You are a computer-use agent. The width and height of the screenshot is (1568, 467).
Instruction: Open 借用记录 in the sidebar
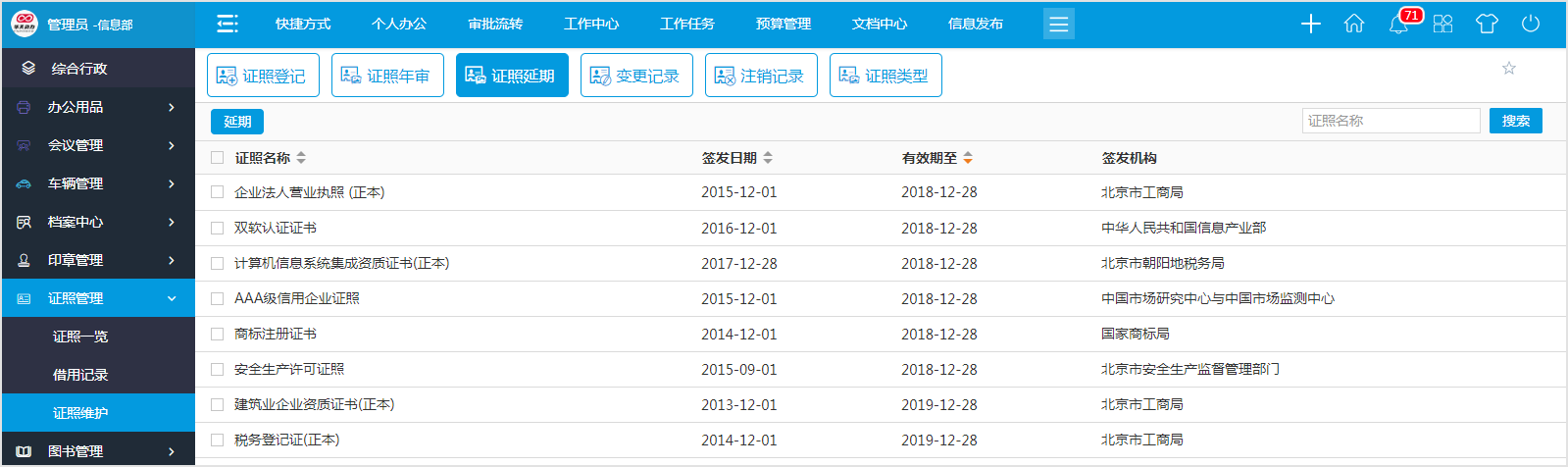pyautogui.click(x=80, y=375)
